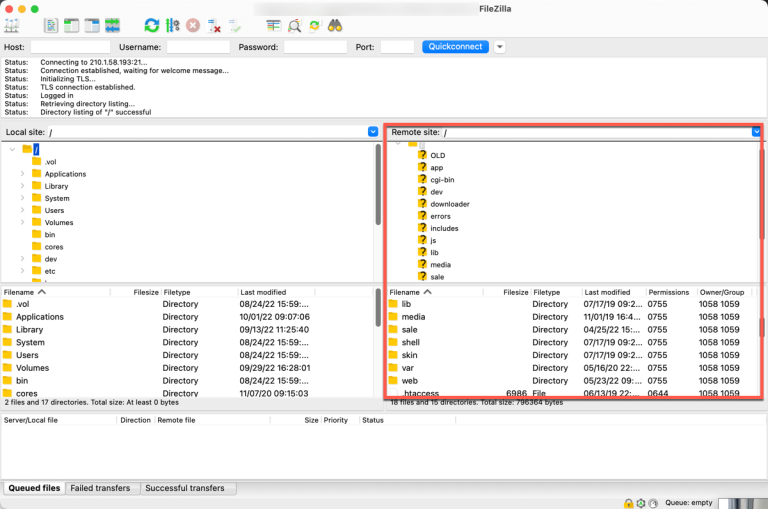This screenshot has width=768, height=509.
Task: Expand dev folder in local tree
Action: click(x=23, y=259)
